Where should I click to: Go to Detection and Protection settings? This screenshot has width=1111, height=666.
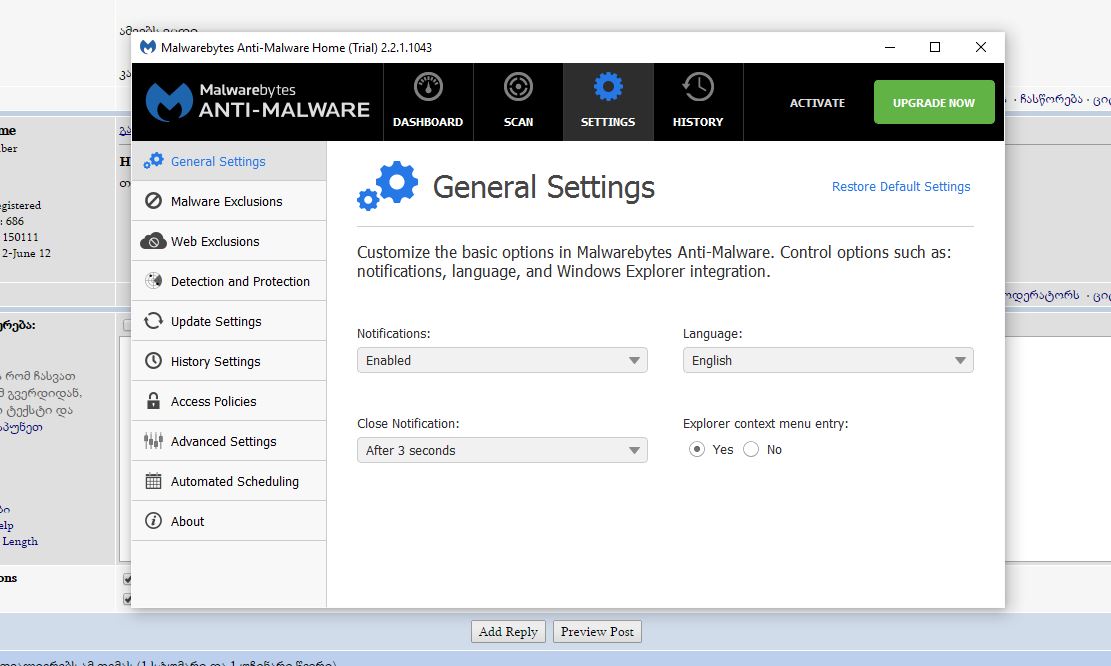point(229,281)
